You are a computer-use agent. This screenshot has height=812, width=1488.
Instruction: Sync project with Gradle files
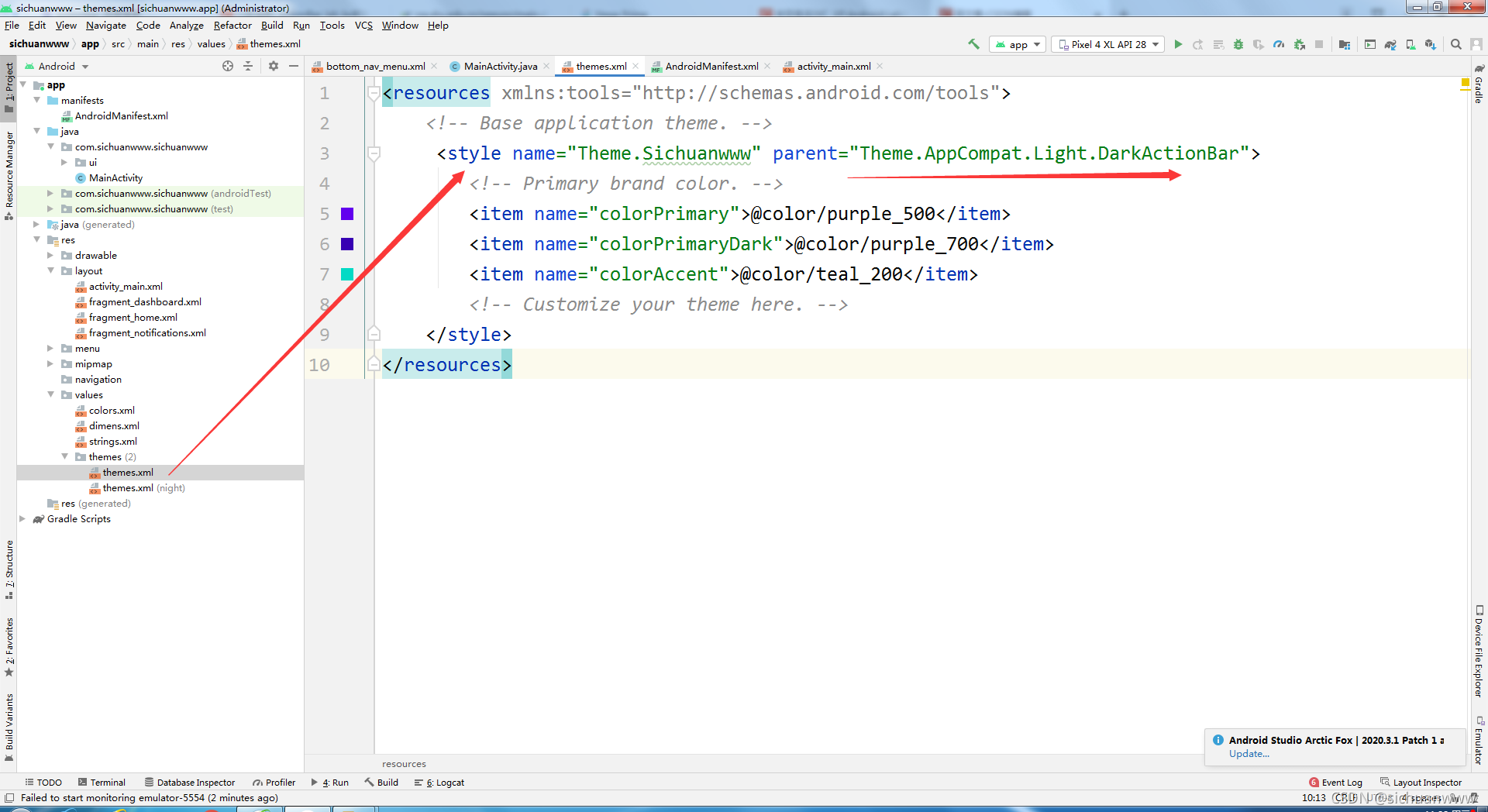[x=1390, y=45]
